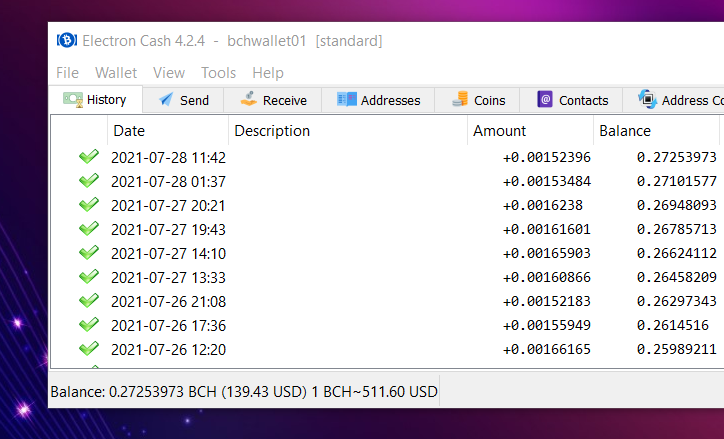Switch to the History tab
724x439 pixels.
pos(96,100)
